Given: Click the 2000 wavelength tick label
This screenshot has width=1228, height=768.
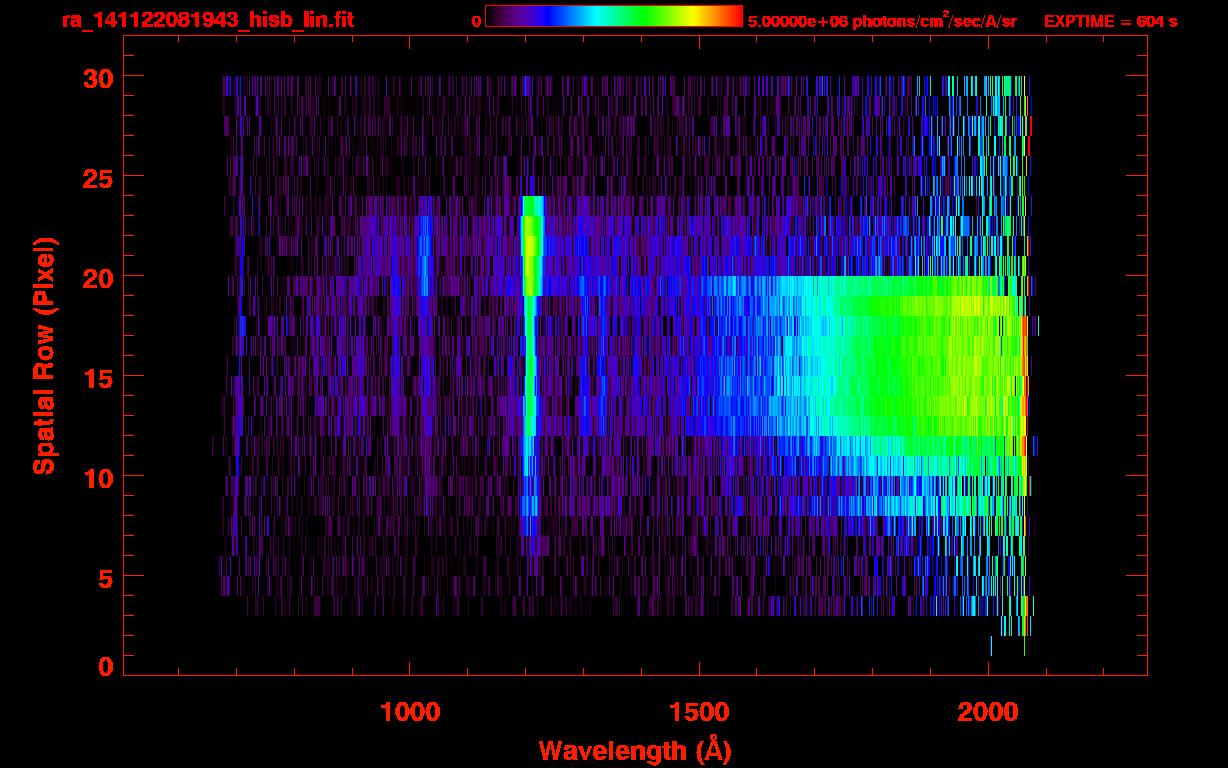Looking at the screenshot, I should (988, 711).
